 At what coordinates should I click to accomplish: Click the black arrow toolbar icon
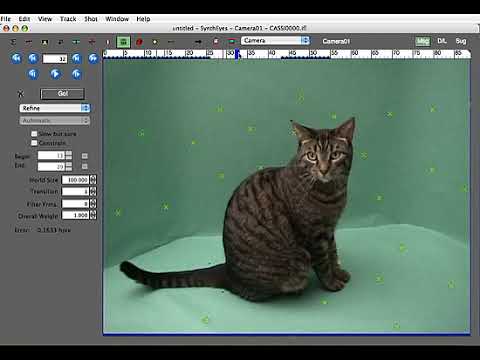198,42
